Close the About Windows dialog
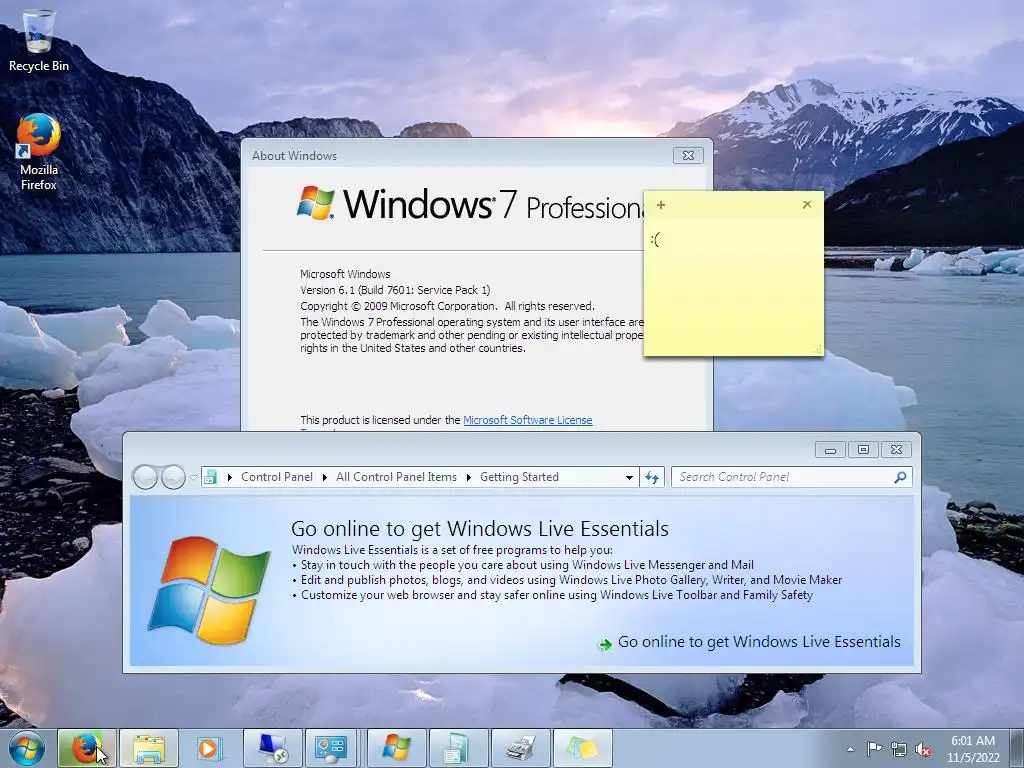The height and width of the screenshot is (768, 1024). 688,155
